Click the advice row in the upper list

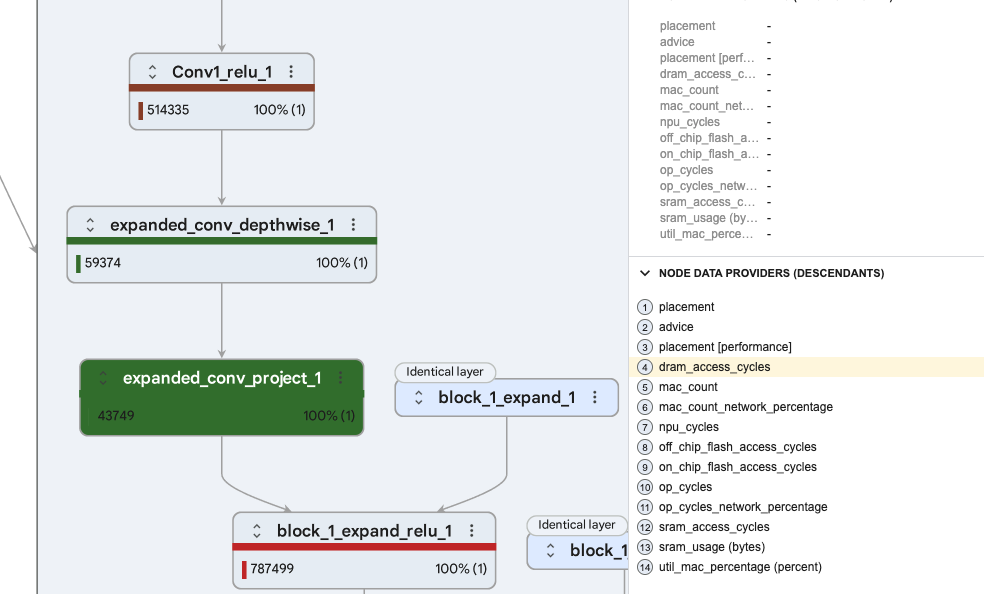click(715, 42)
